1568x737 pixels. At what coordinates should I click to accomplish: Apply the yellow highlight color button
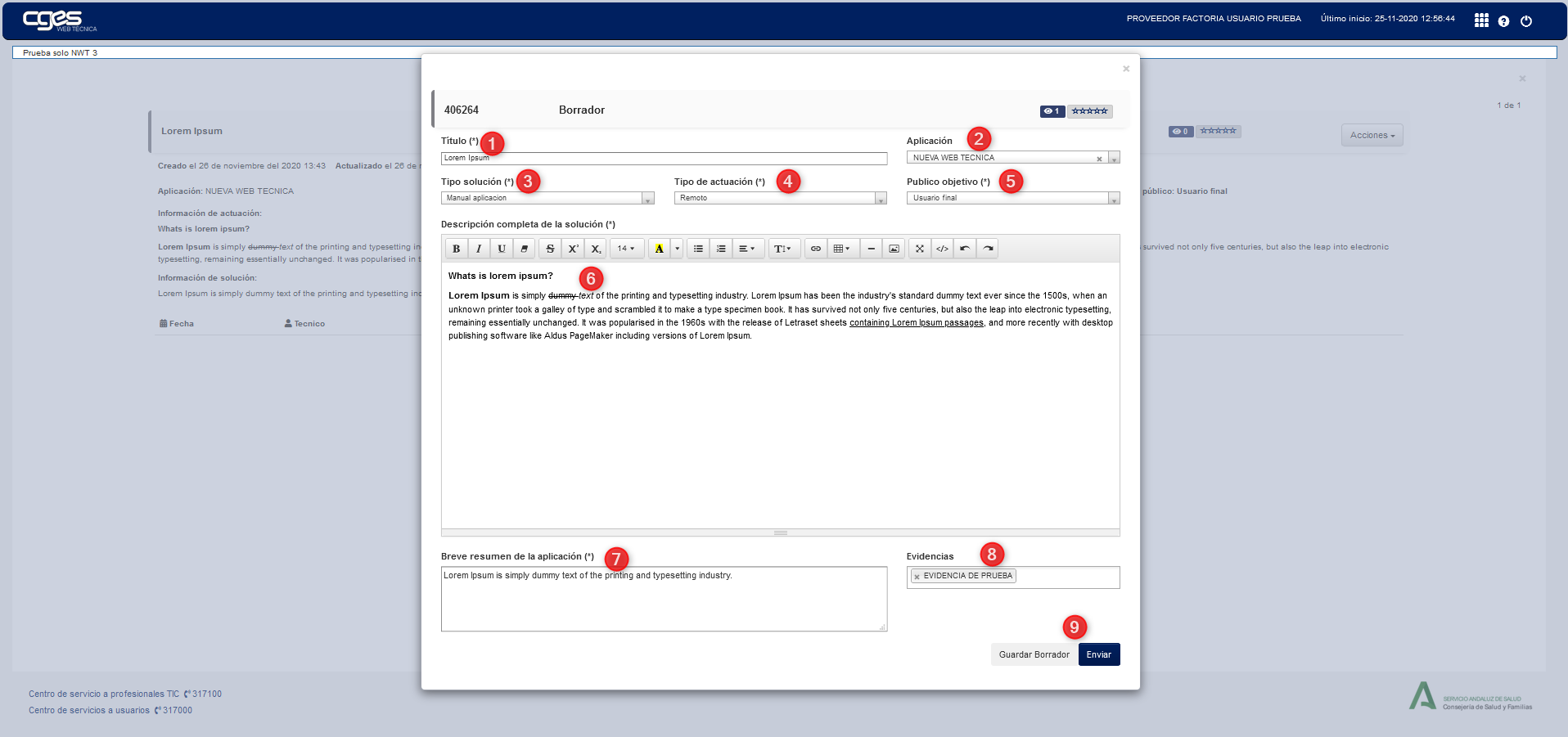point(659,249)
